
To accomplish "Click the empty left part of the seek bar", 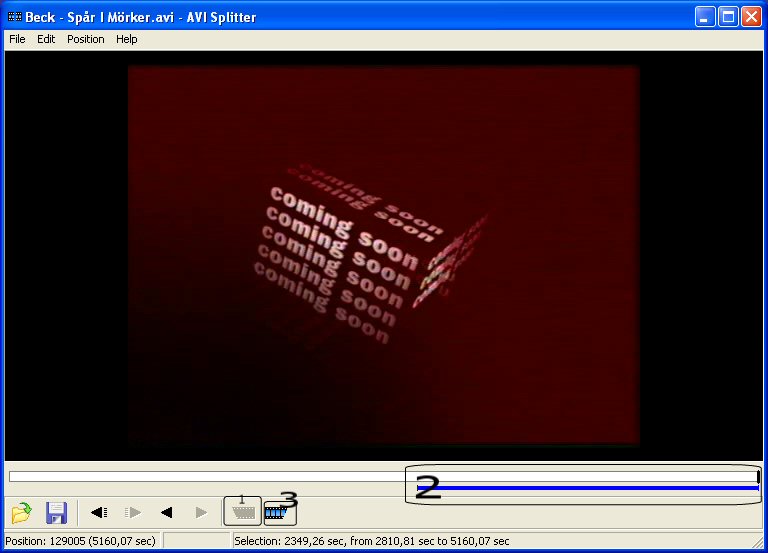I will (200, 477).
